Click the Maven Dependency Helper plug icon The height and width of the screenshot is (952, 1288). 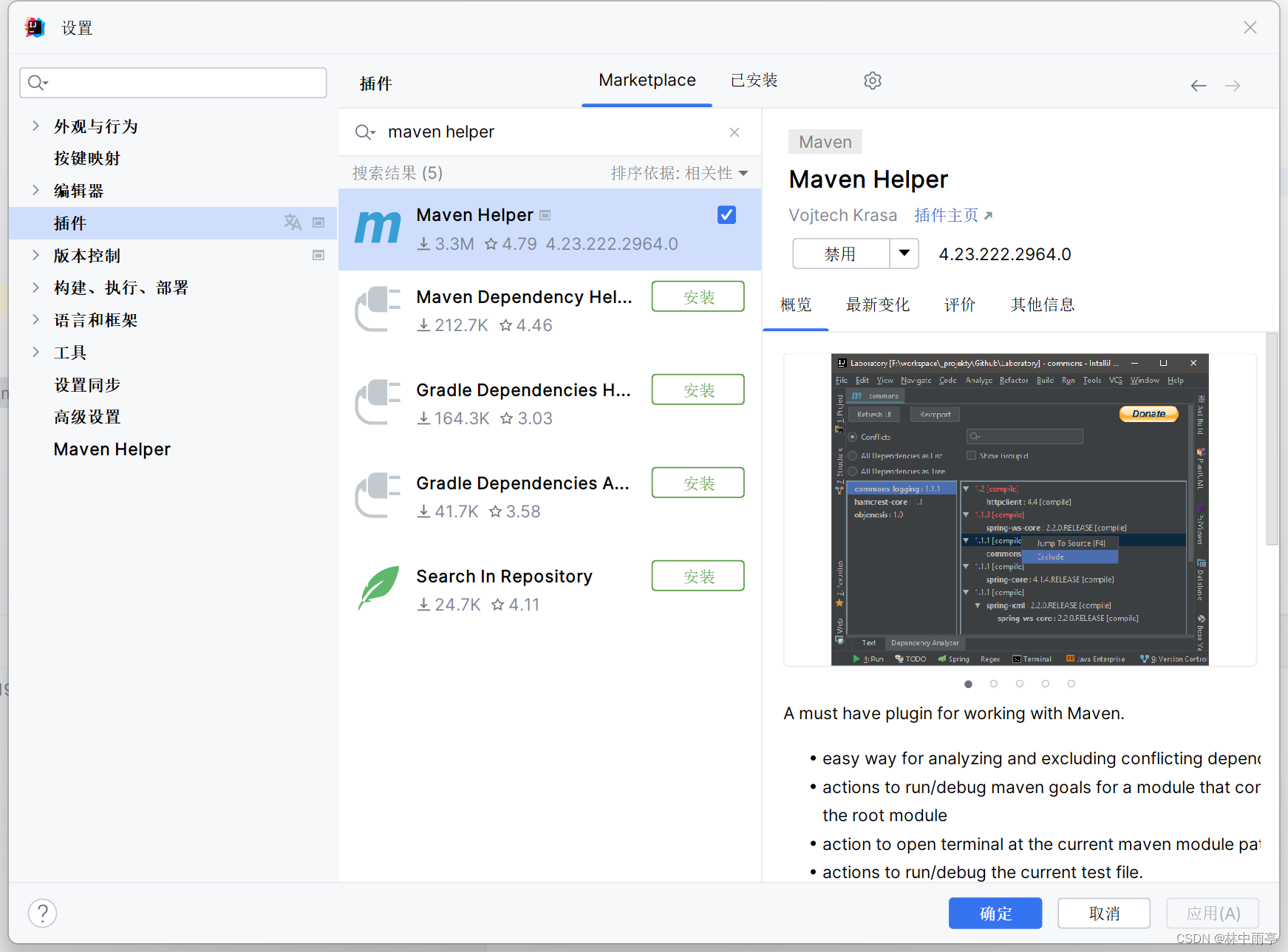(x=378, y=309)
